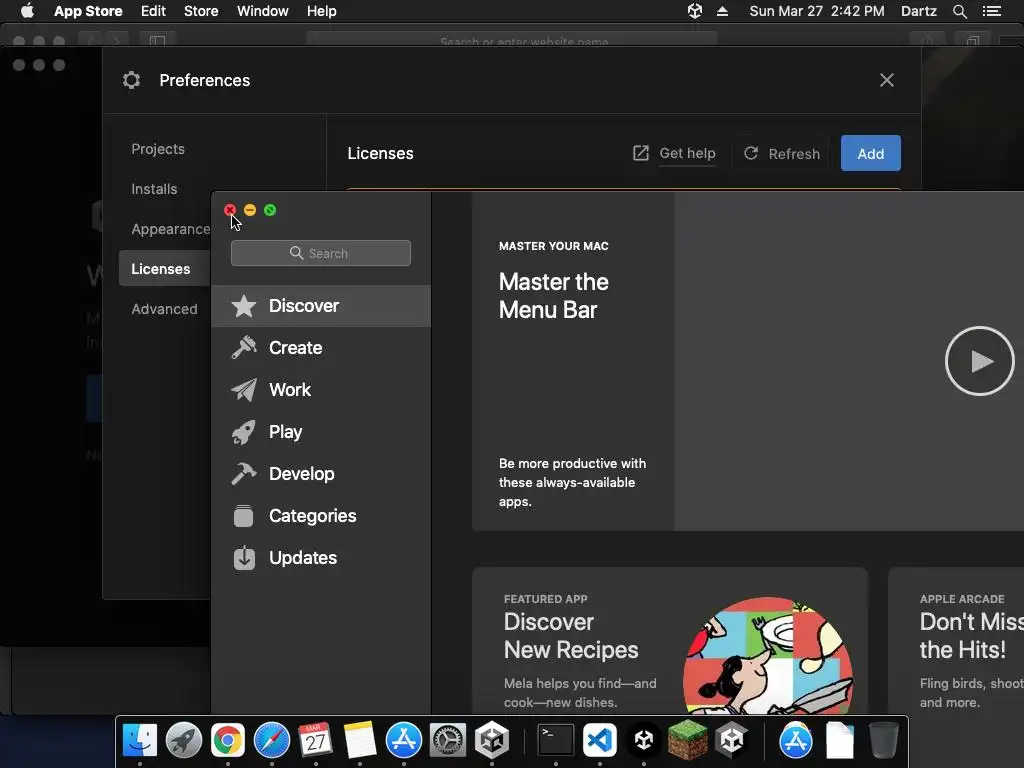Switch to Appearance in Preferences
The image size is (1024, 768).
point(170,229)
